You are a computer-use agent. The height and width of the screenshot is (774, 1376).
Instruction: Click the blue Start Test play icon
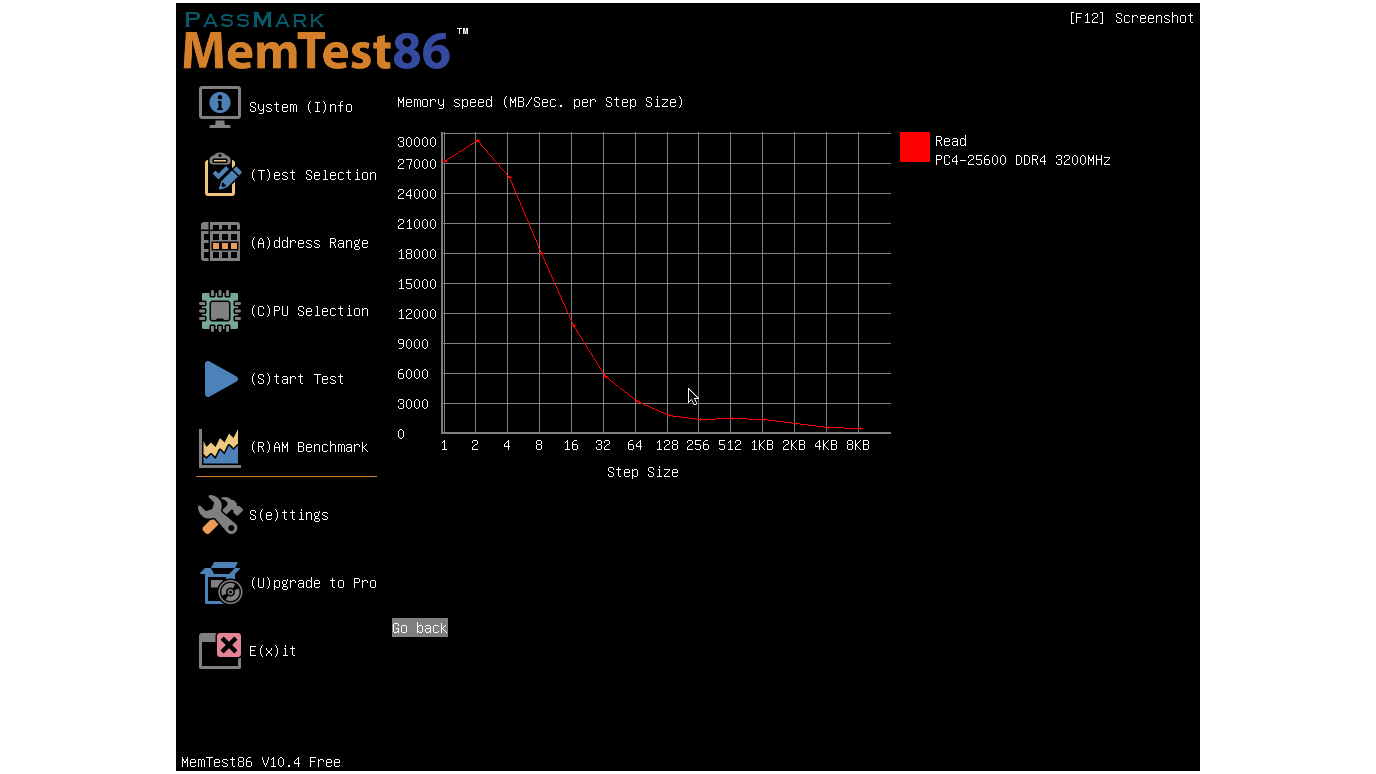(x=221, y=379)
